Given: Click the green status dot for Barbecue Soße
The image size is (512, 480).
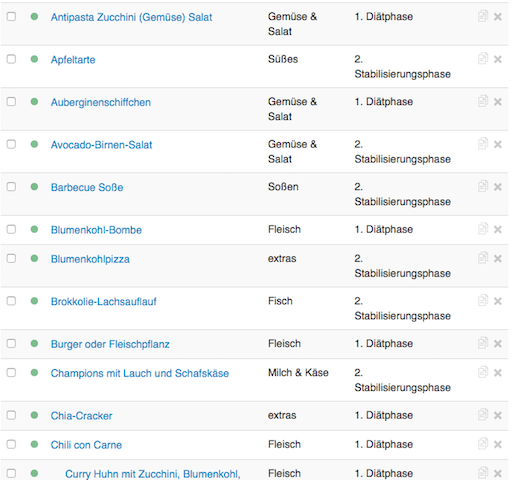Looking at the screenshot, I should (x=34, y=187).
